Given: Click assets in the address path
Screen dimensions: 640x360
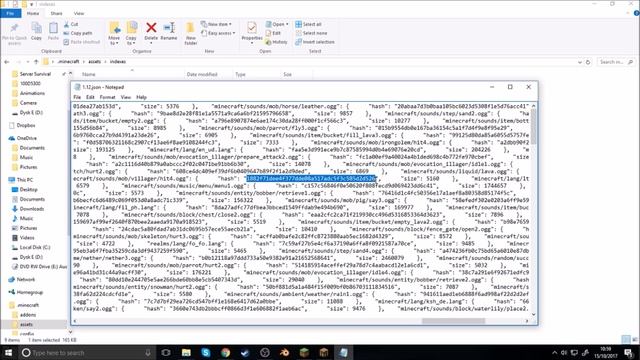Looking at the screenshot, I should [94, 62].
